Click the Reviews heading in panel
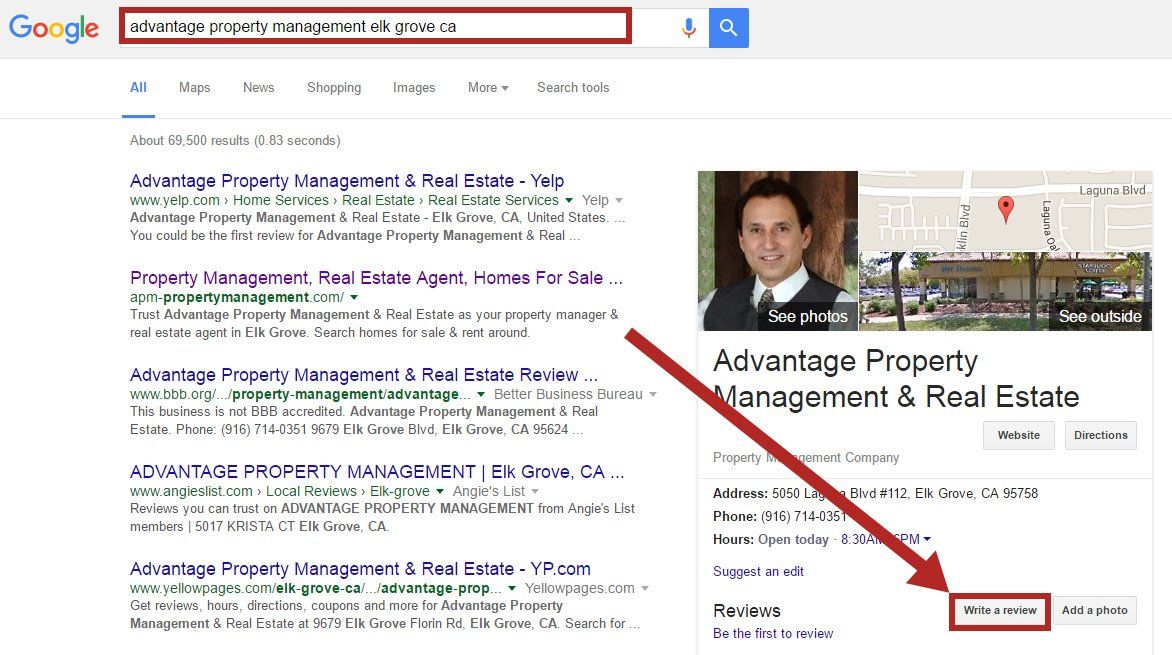This screenshot has height=655, width=1172. tap(747, 611)
